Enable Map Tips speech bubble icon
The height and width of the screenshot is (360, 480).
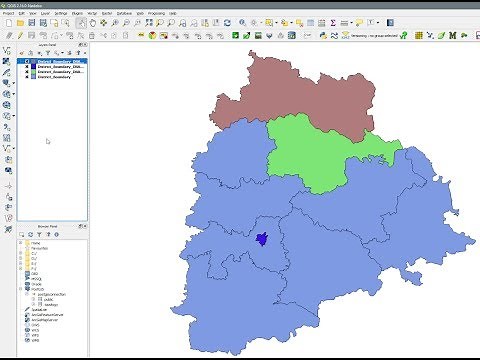pyautogui.click(x=359, y=23)
